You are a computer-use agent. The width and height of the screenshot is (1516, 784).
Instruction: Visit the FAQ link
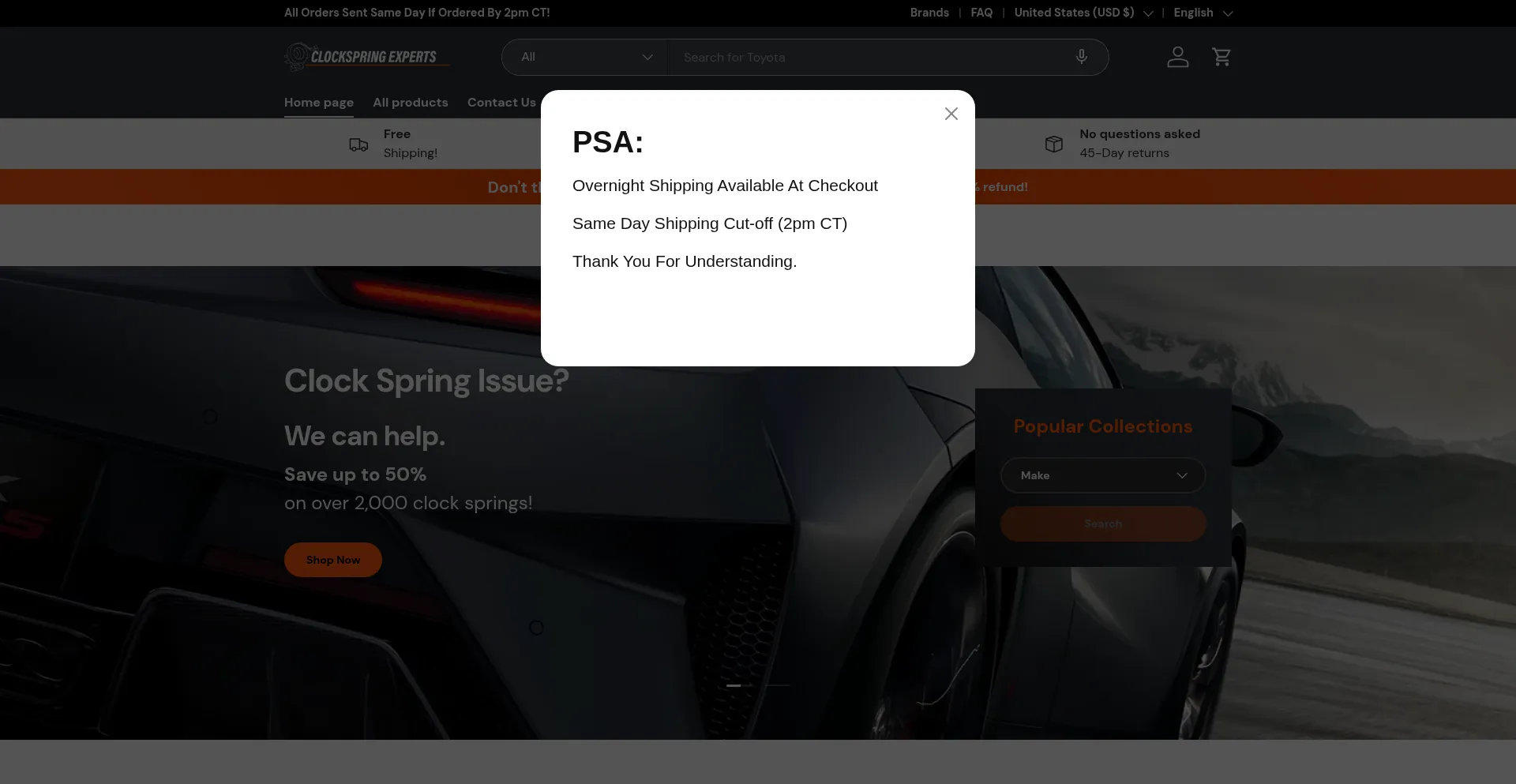[981, 13]
